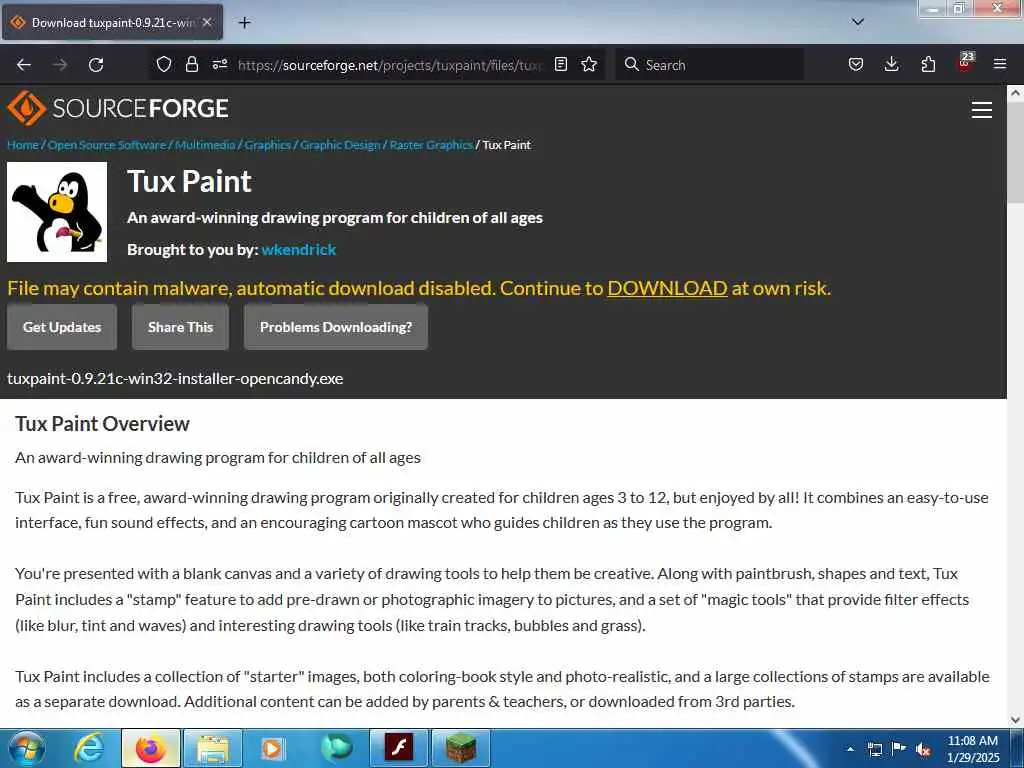Expand the list all tabs chevron
The image size is (1024, 768).
pyautogui.click(x=858, y=22)
